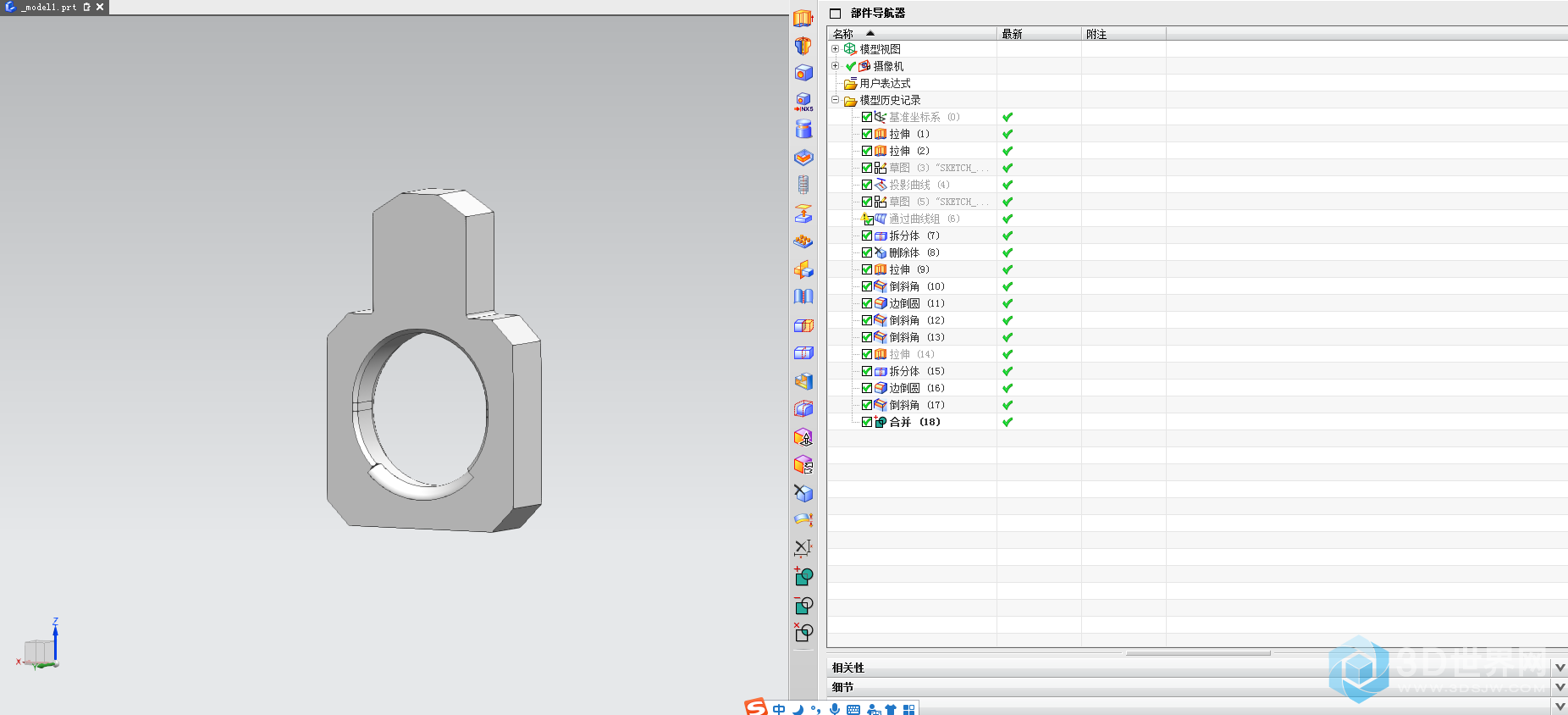This screenshot has width=1568, height=715.
Task: Toggle checkbox for 倒斜角 (10)
Action: click(x=867, y=286)
